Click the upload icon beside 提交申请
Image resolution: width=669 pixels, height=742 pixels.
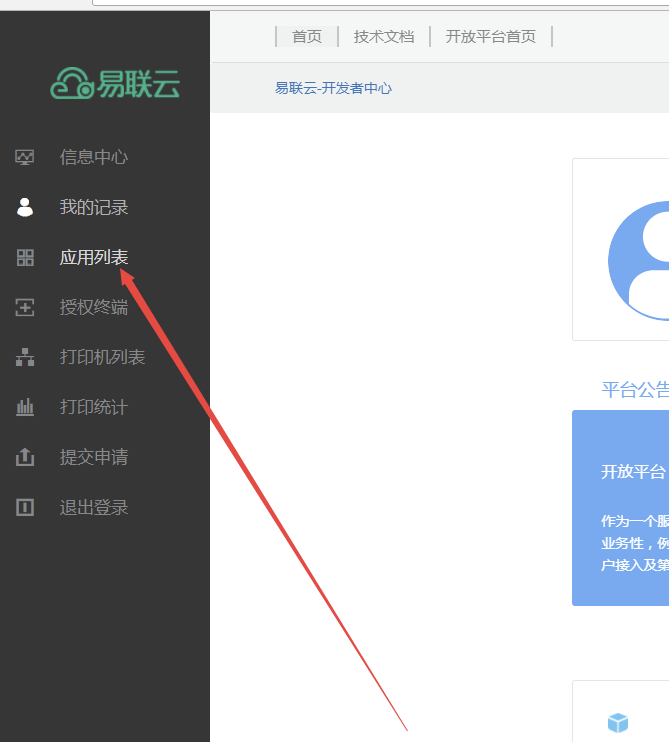click(x=25, y=457)
